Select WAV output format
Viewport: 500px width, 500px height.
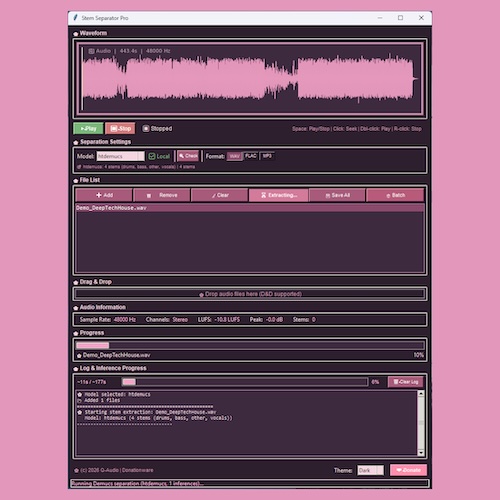235,156
